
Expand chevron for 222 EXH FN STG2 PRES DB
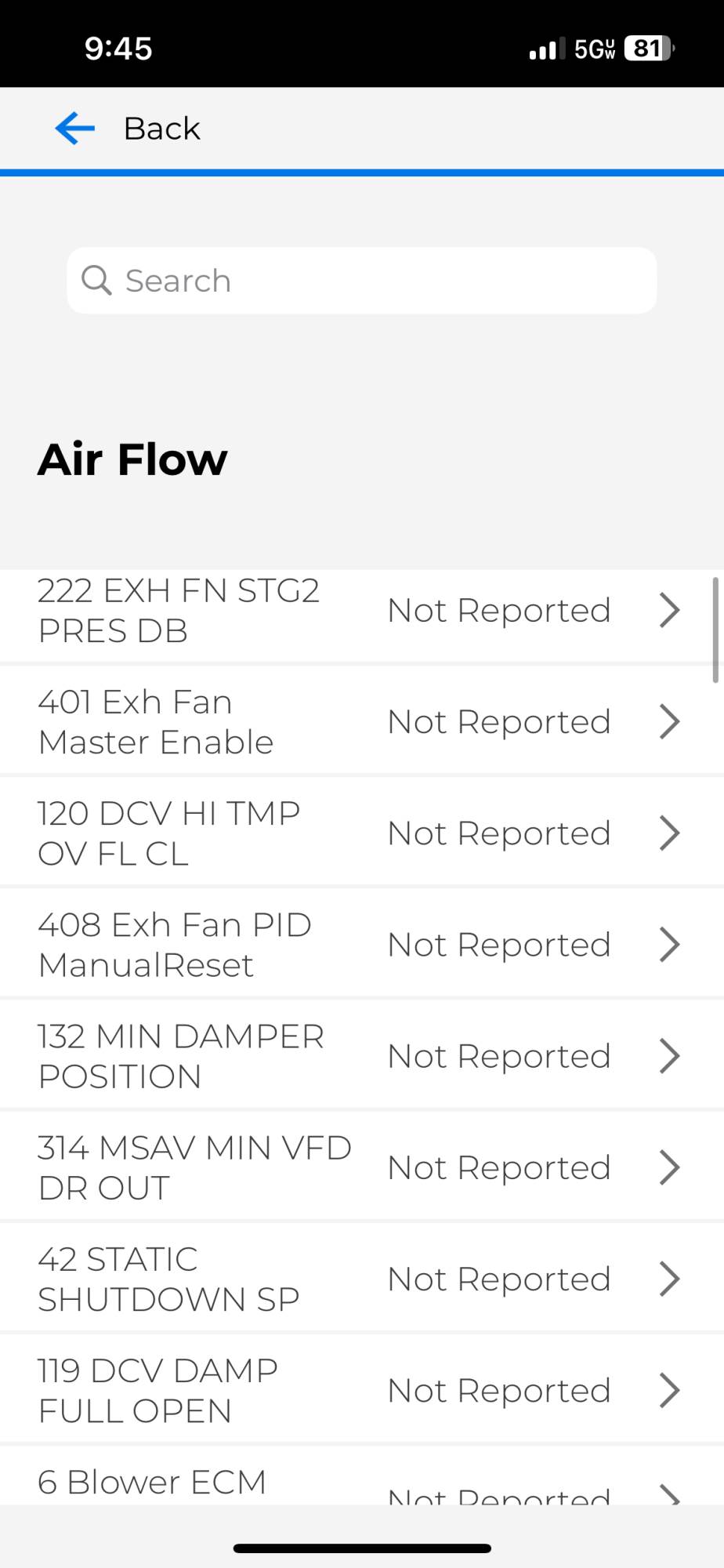(669, 610)
